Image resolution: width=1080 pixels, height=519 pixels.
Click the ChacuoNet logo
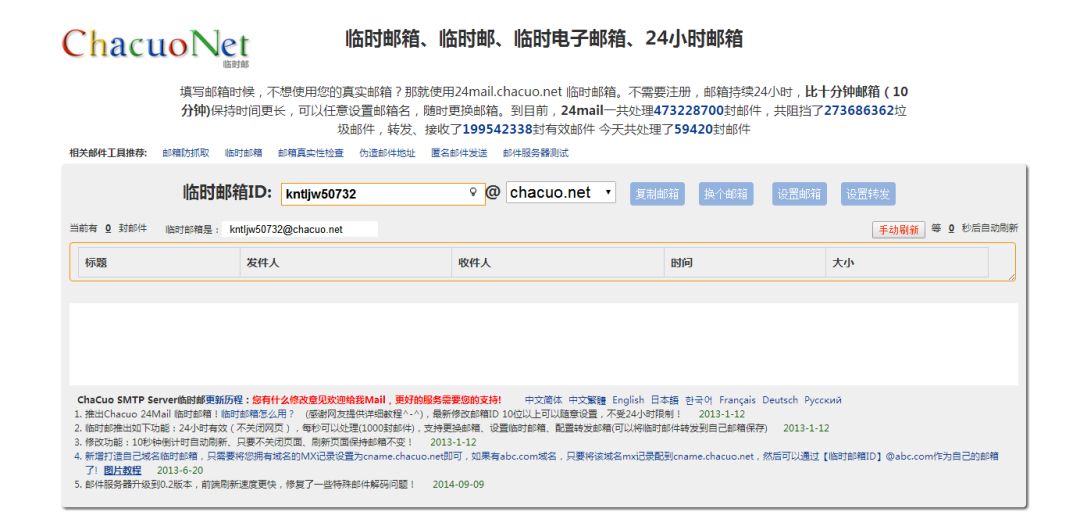tap(155, 46)
